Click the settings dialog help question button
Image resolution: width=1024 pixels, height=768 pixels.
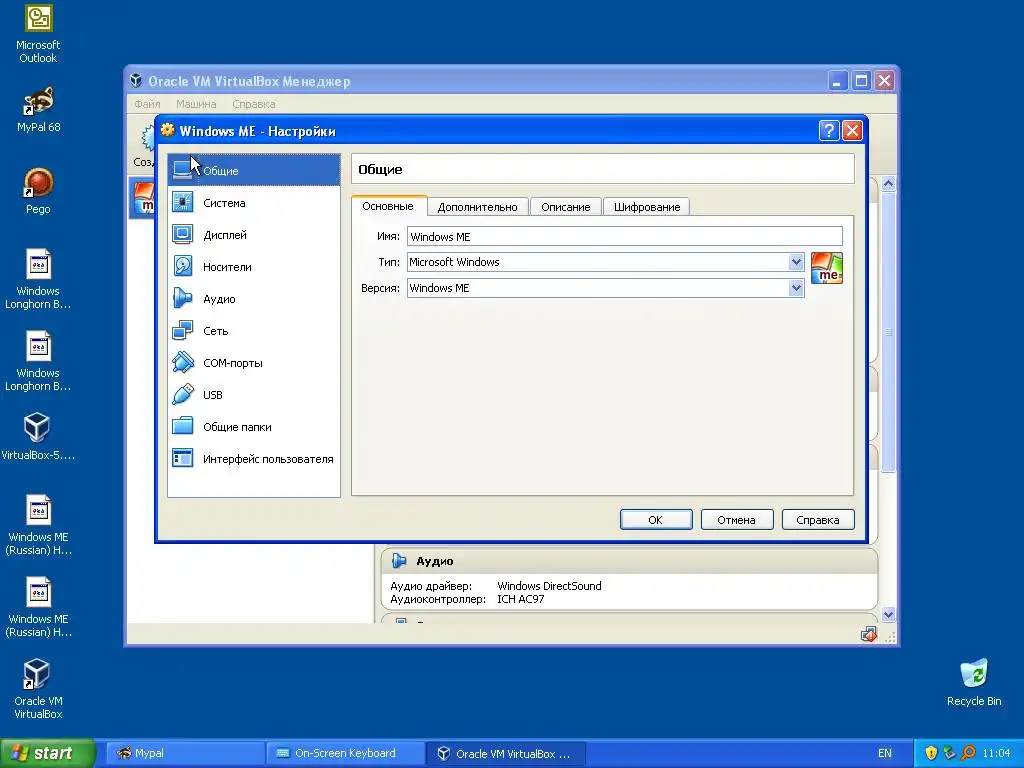[828, 131]
